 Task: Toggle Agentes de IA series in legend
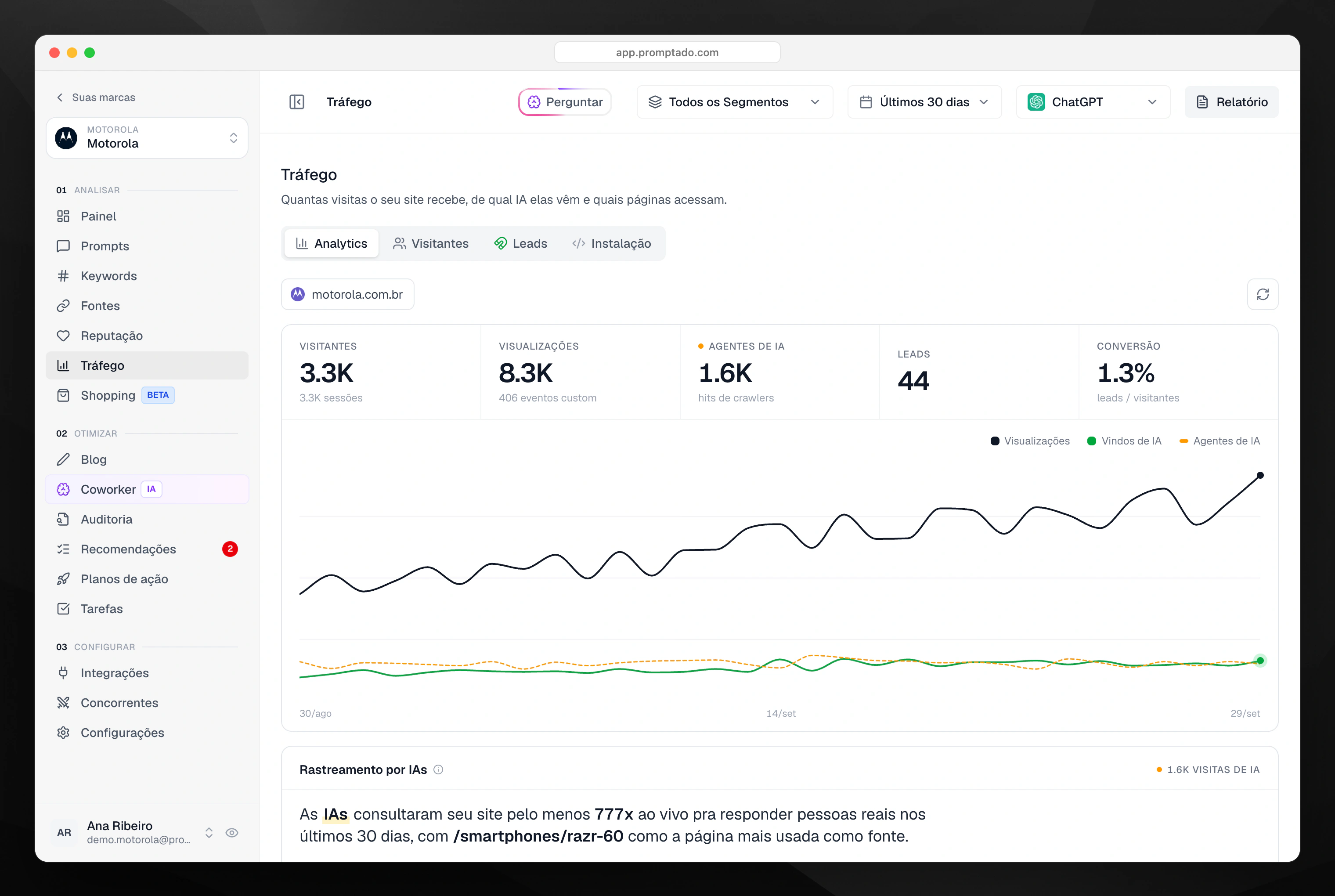coord(1220,441)
